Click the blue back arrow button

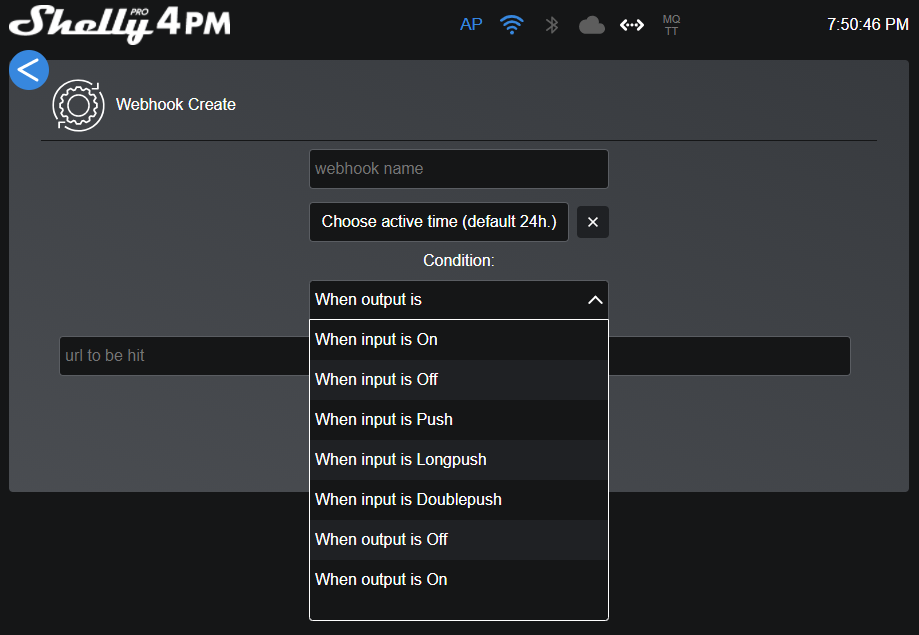(x=29, y=70)
